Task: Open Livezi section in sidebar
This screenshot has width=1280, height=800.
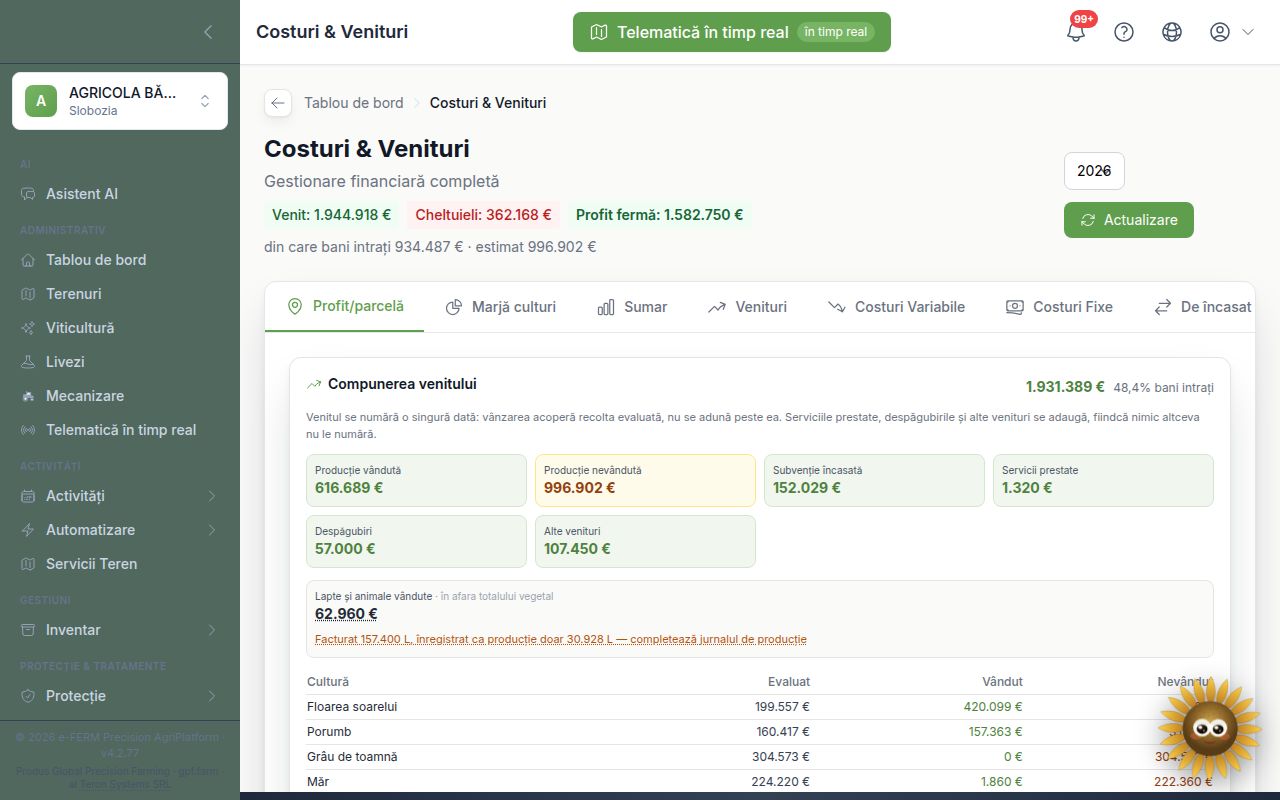Action: (x=120, y=362)
